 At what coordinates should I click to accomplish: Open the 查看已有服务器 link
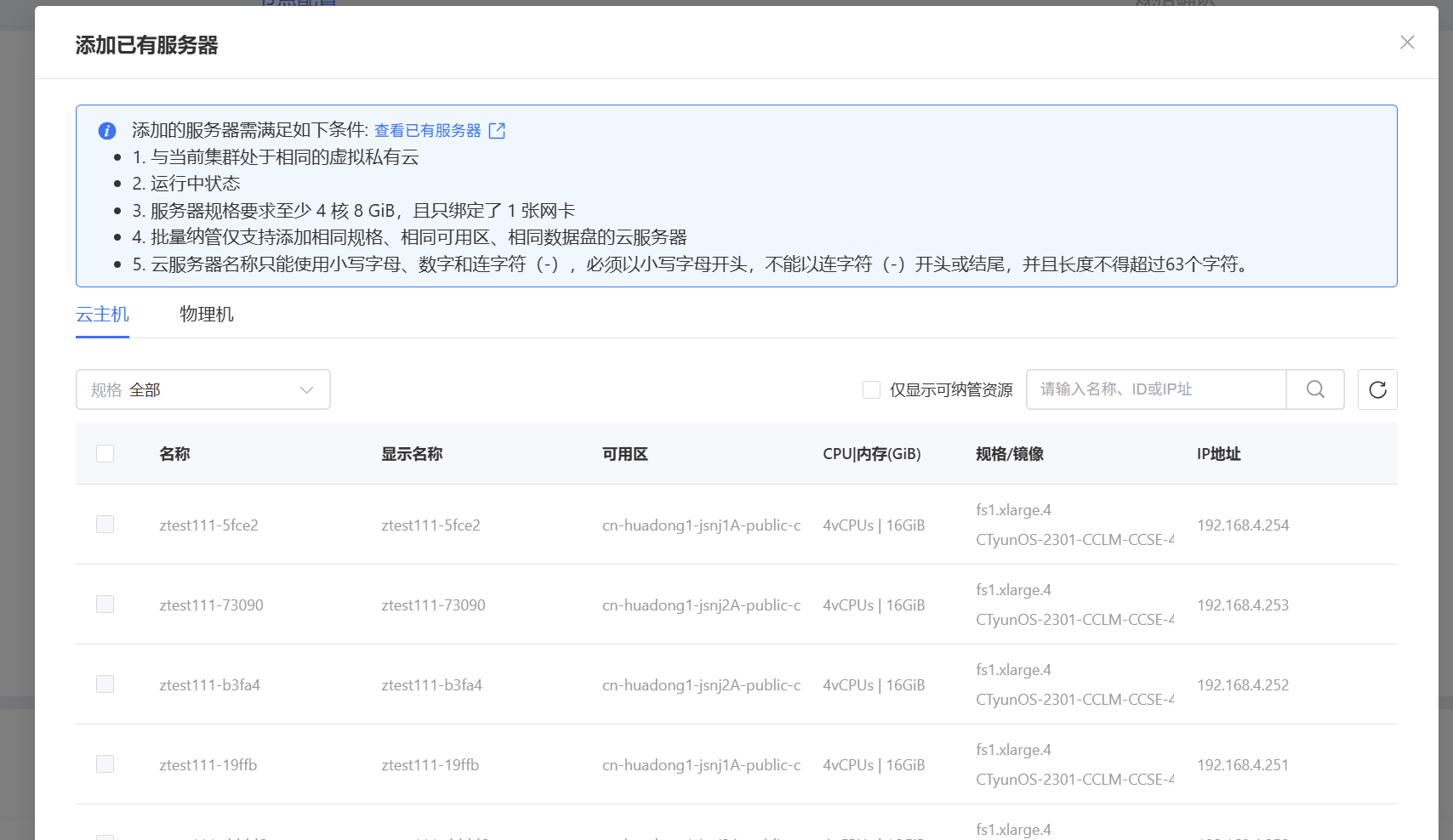coord(427,131)
